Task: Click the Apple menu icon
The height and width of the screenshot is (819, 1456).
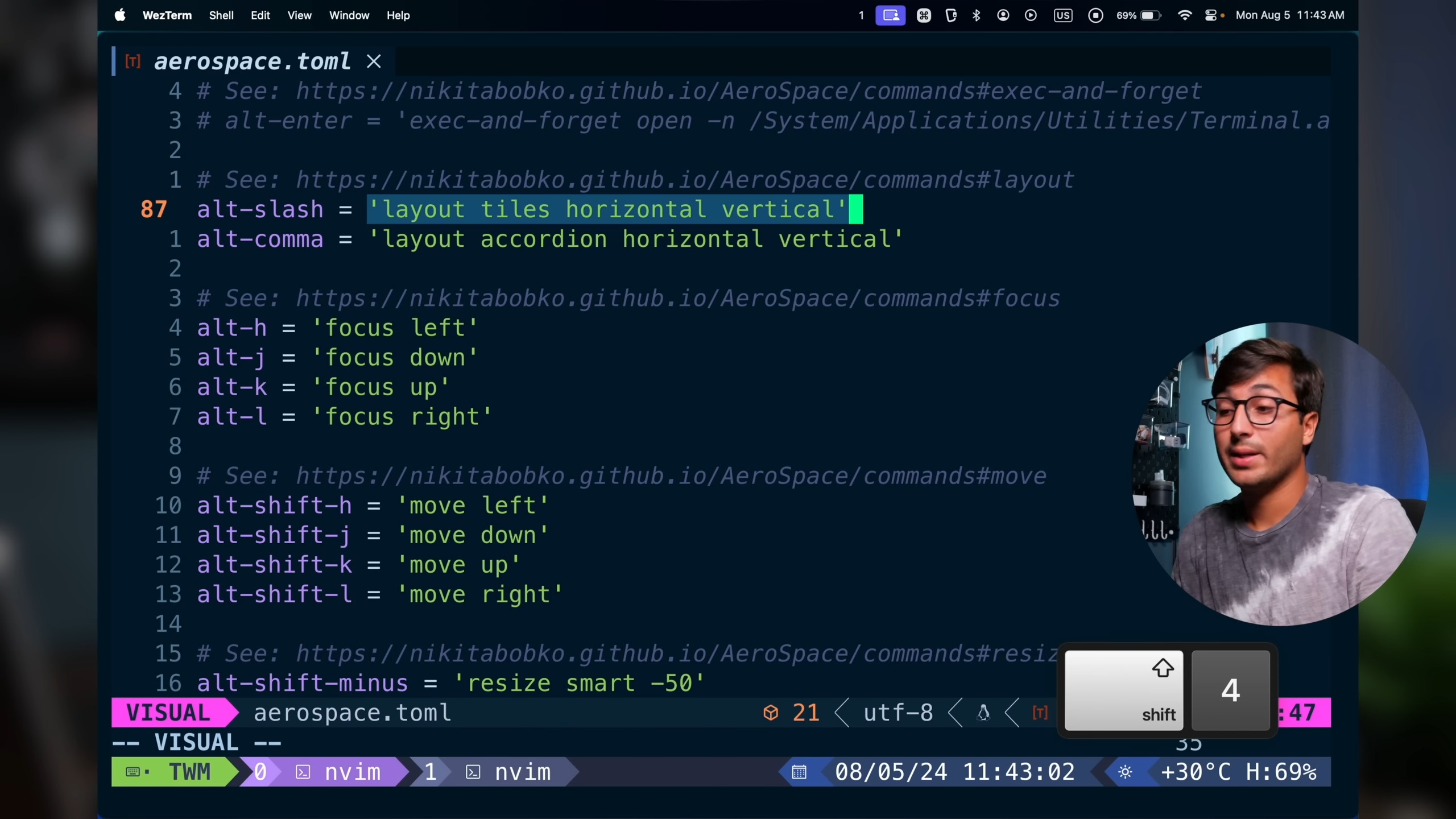Action: click(119, 15)
